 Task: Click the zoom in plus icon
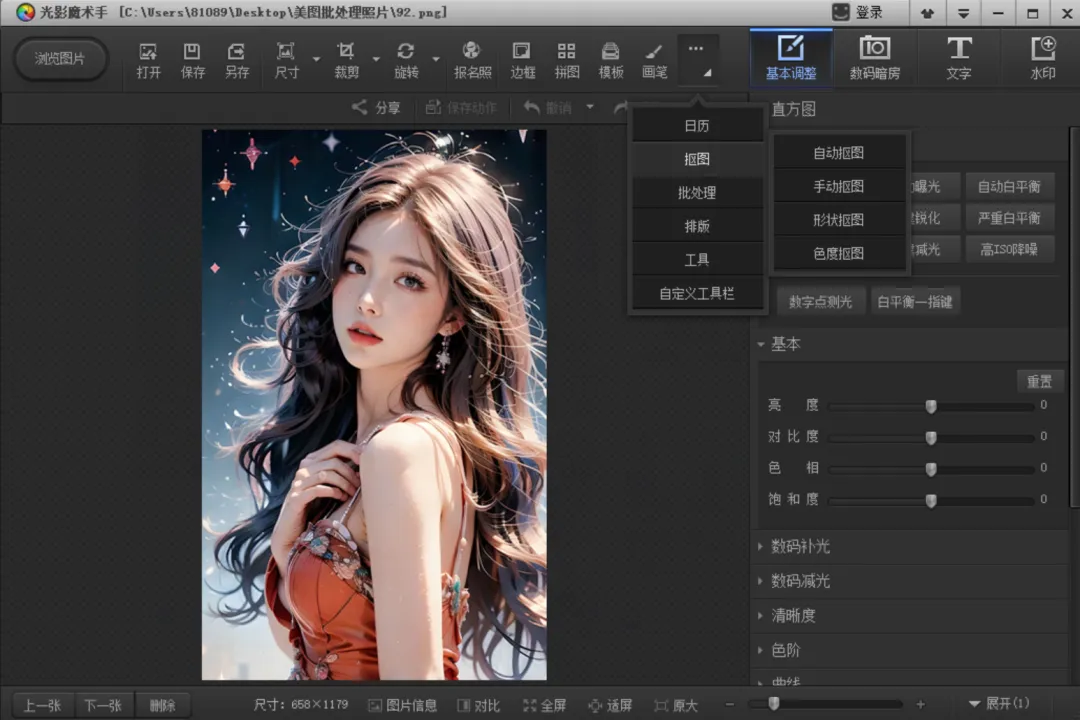click(x=920, y=704)
